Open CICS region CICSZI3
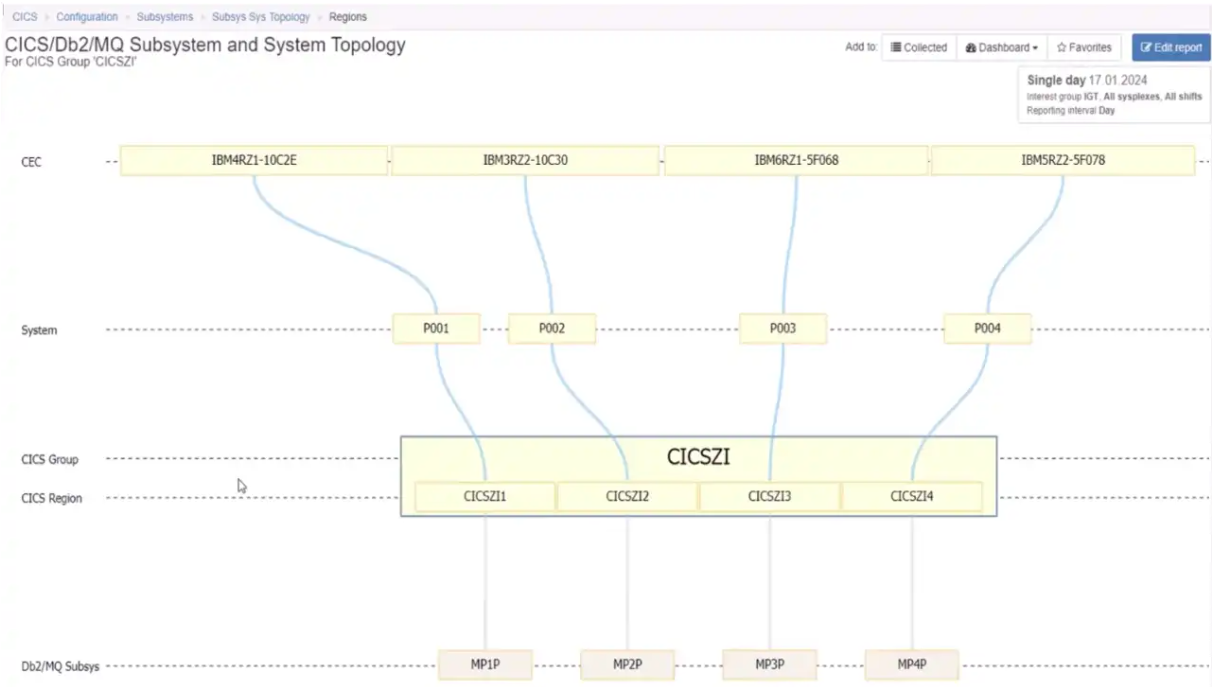 click(770, 496)
